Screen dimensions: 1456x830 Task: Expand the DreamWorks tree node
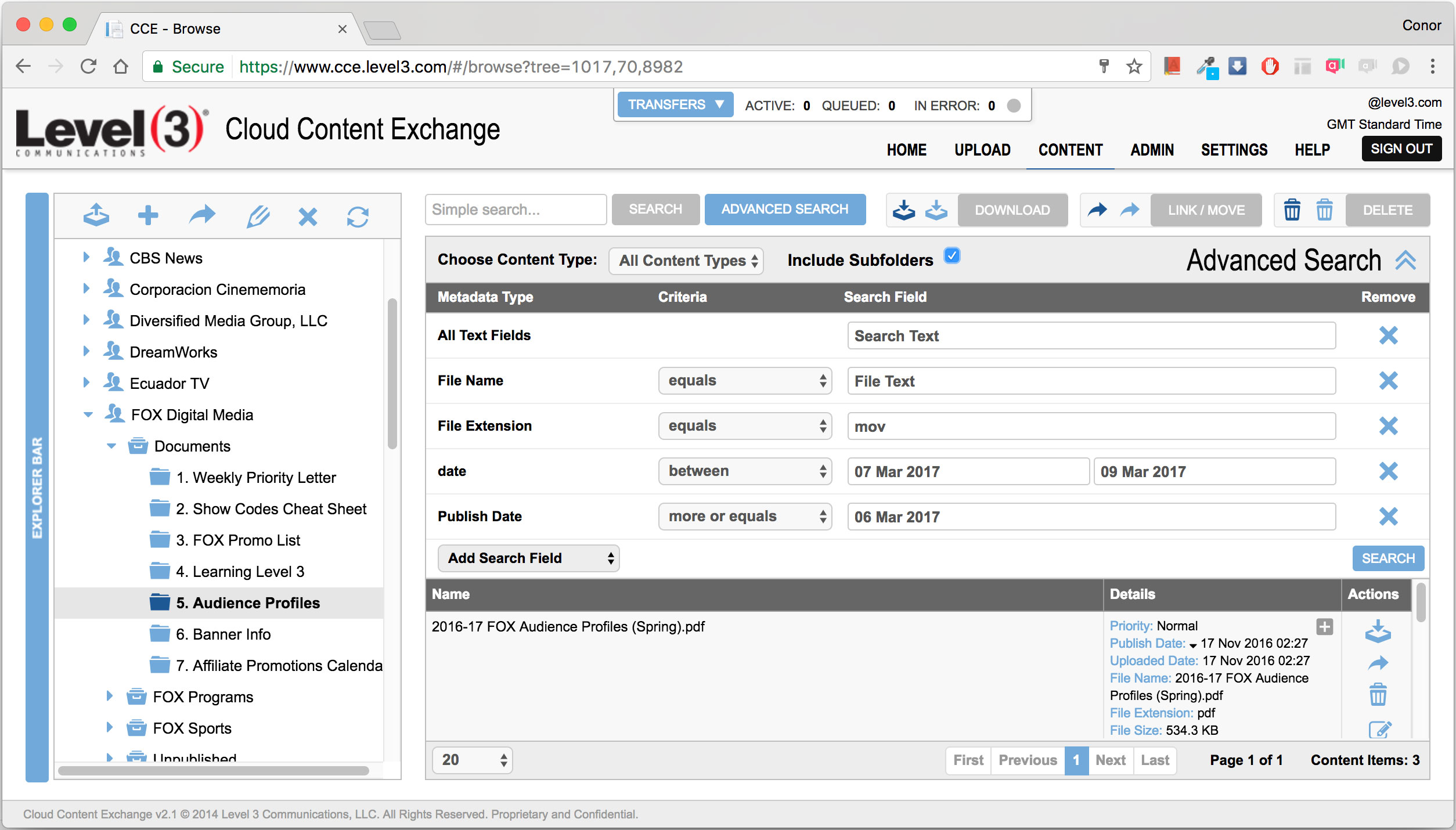pos(86,351)
